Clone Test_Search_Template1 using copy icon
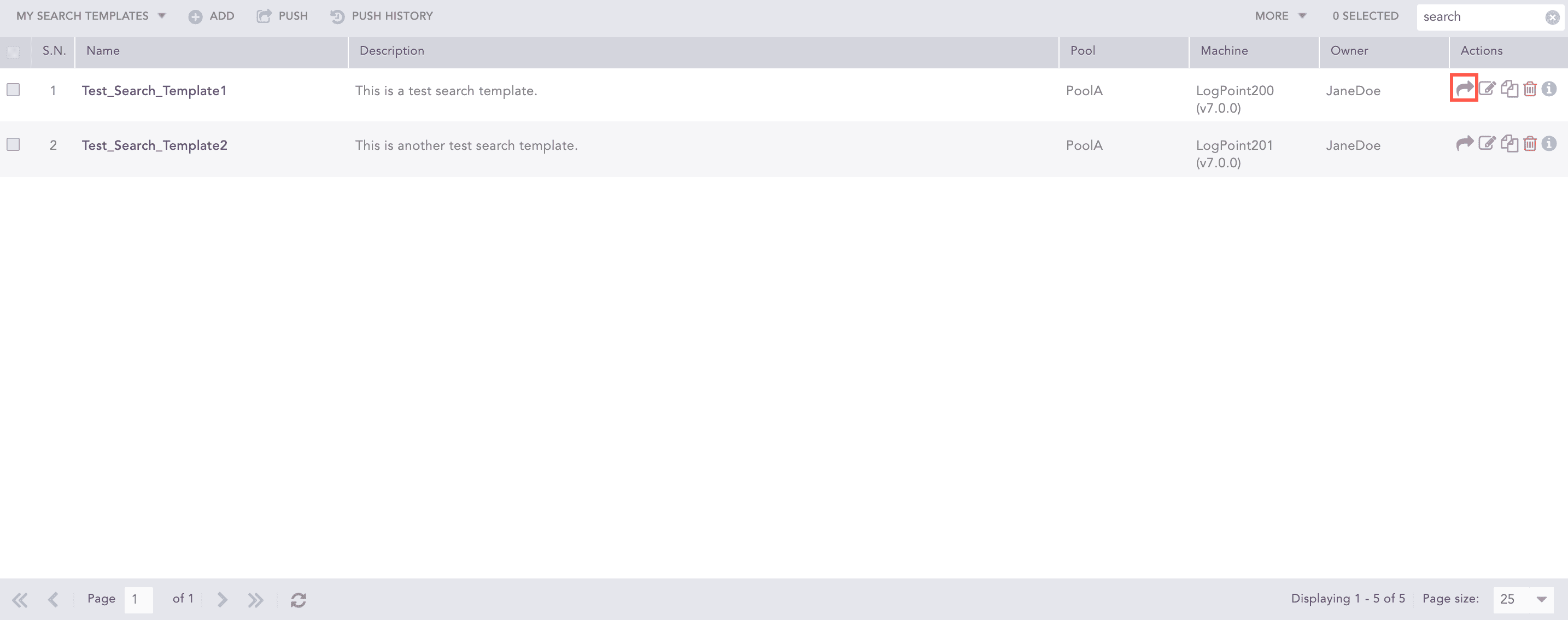 click(1509, 89)
